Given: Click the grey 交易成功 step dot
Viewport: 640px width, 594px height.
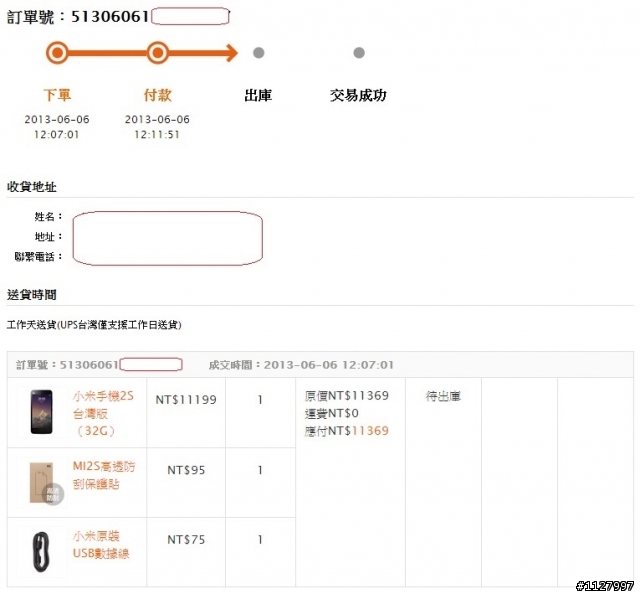Looking at the screenshot, I should [x=359, y=53].
